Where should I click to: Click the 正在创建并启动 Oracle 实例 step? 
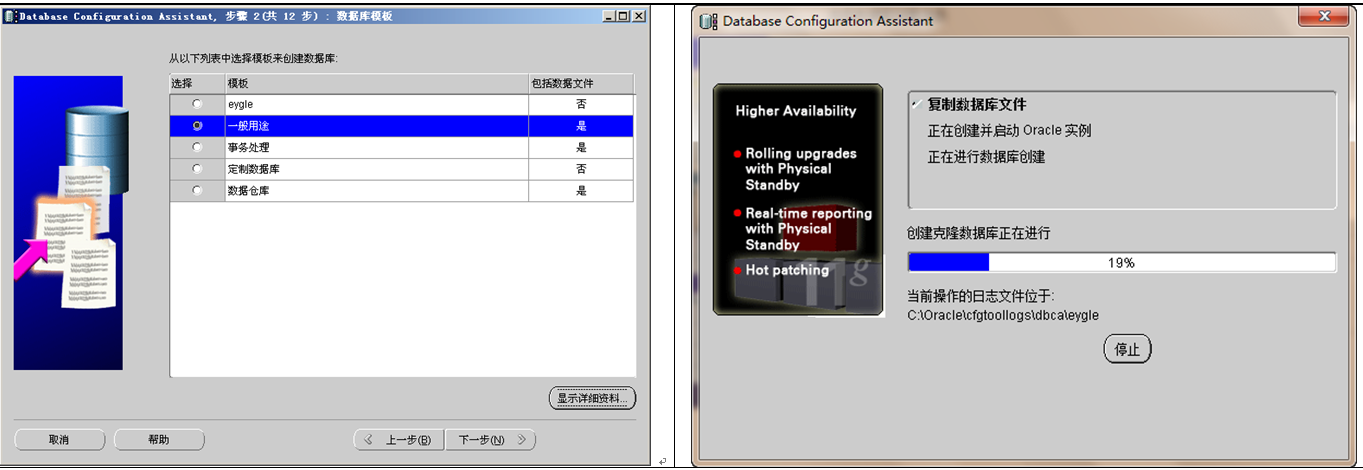tap(1009, 130)
